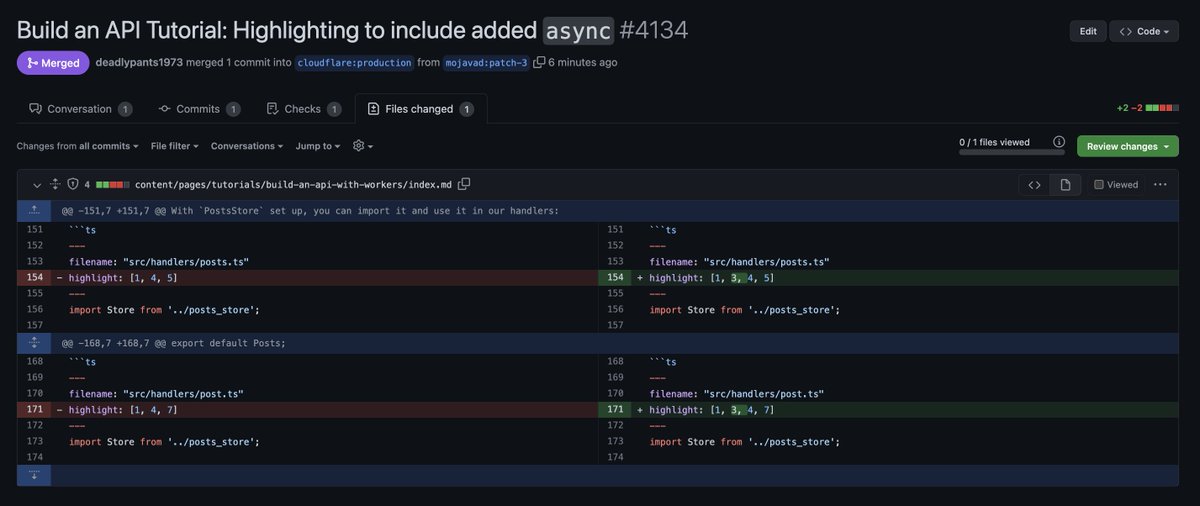This screenshot has width=1200, height=506.
Task: Open the Code dropdown button
Action: coord(1145,31)
